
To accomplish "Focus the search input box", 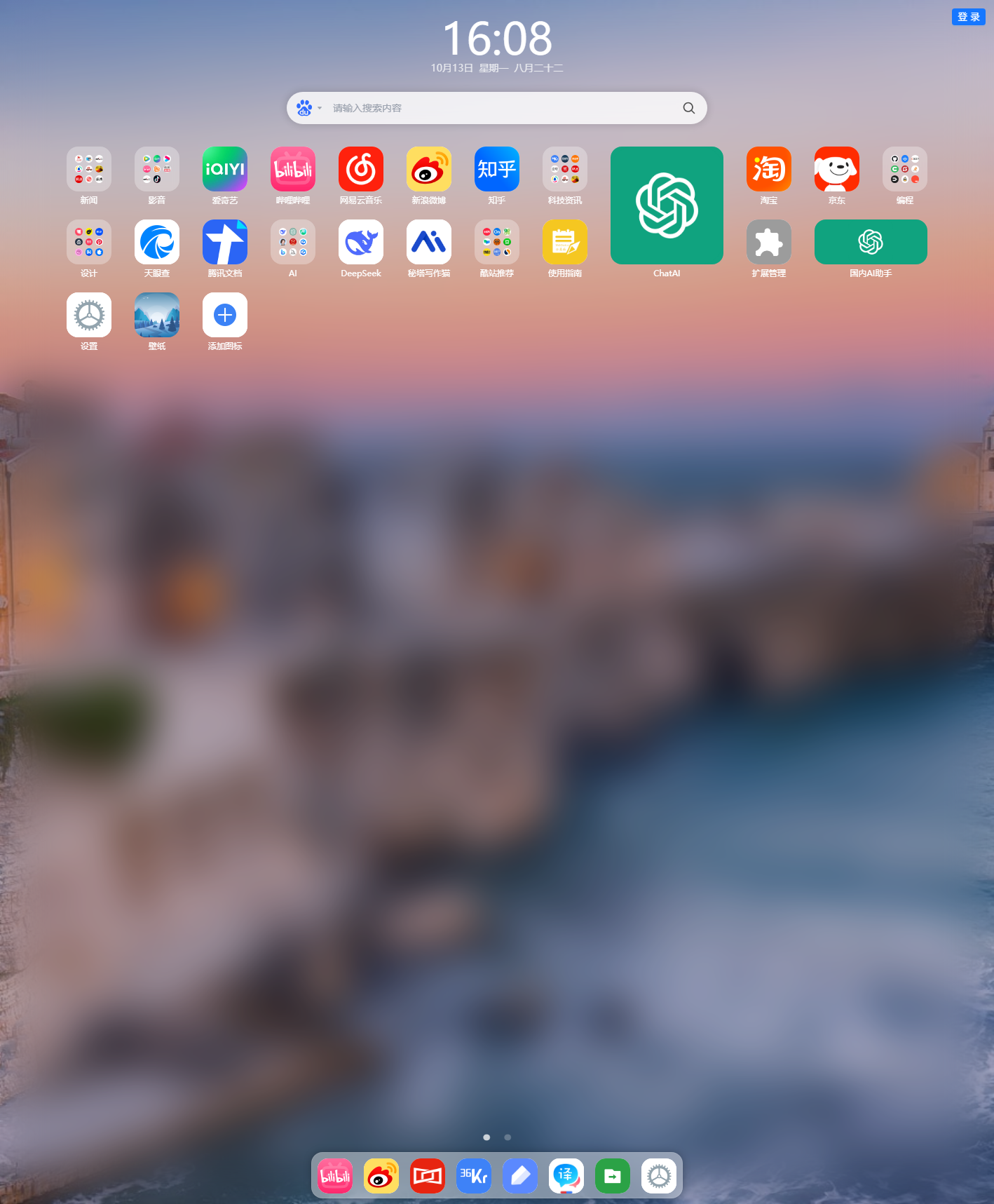I will [501, 108].
